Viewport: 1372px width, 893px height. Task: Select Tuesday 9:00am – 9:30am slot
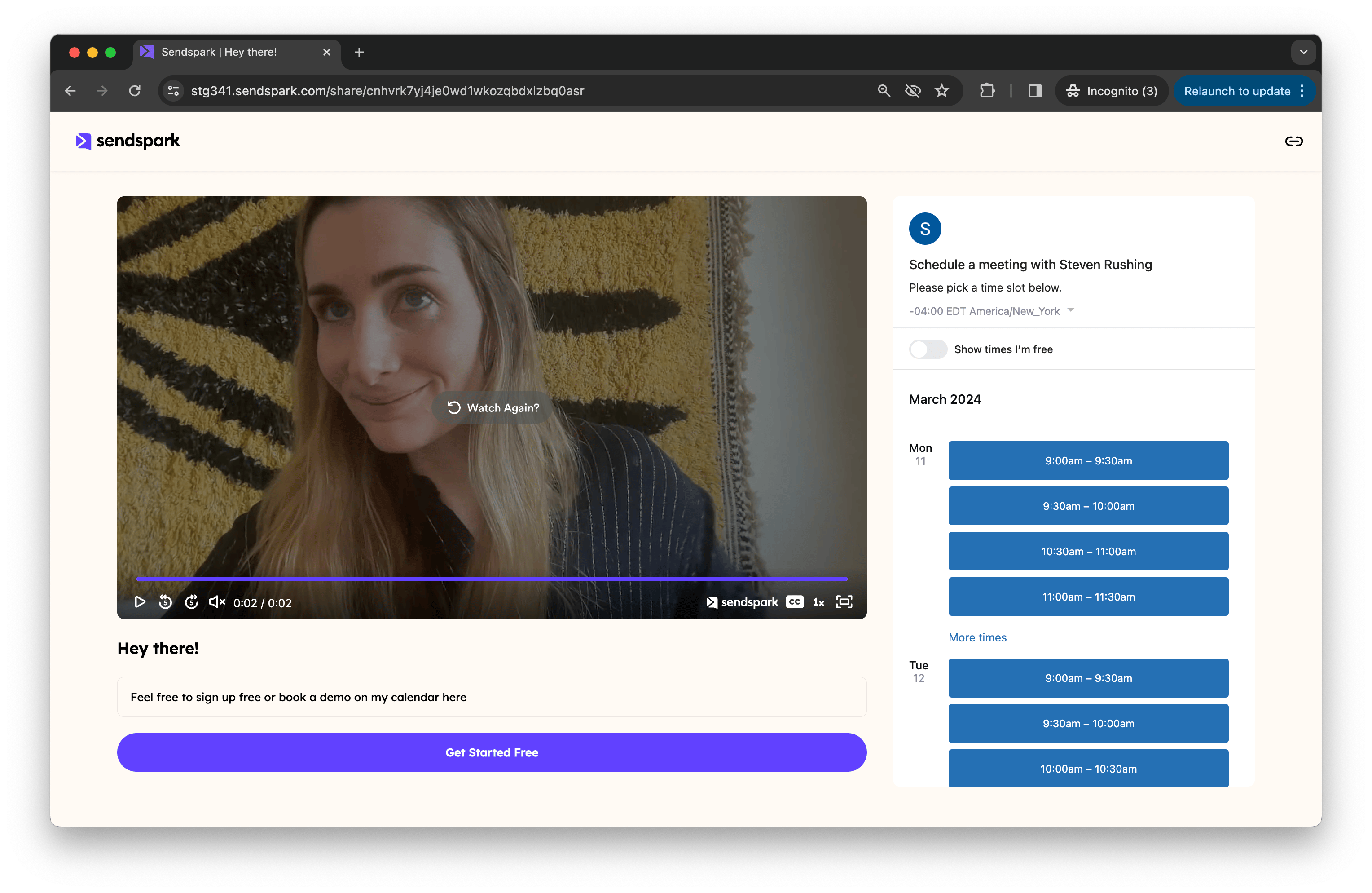point(1088,678)
